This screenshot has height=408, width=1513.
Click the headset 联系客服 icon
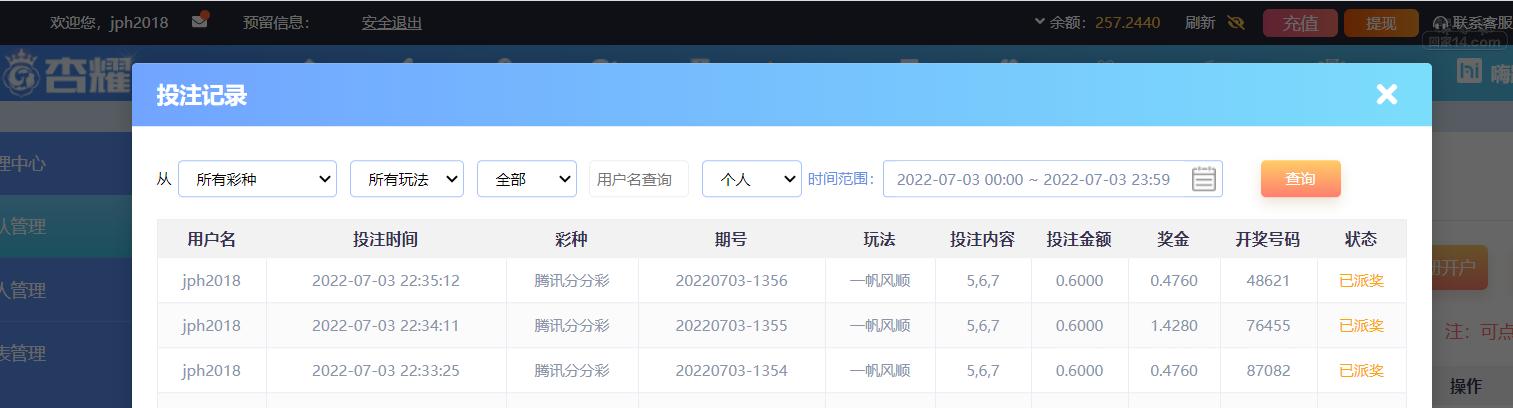(1441, 23)
